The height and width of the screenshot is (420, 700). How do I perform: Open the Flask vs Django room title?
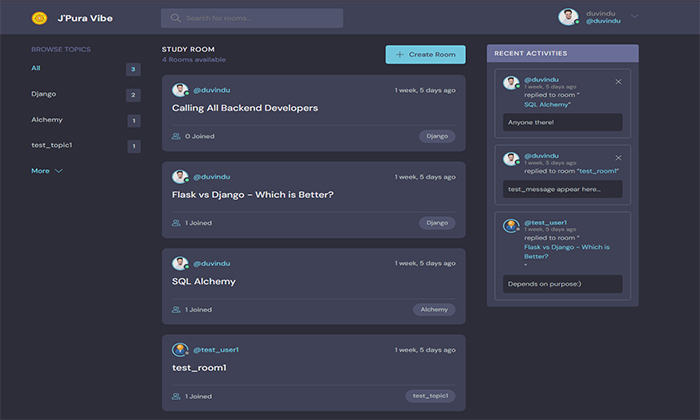(x=253, y=195)
